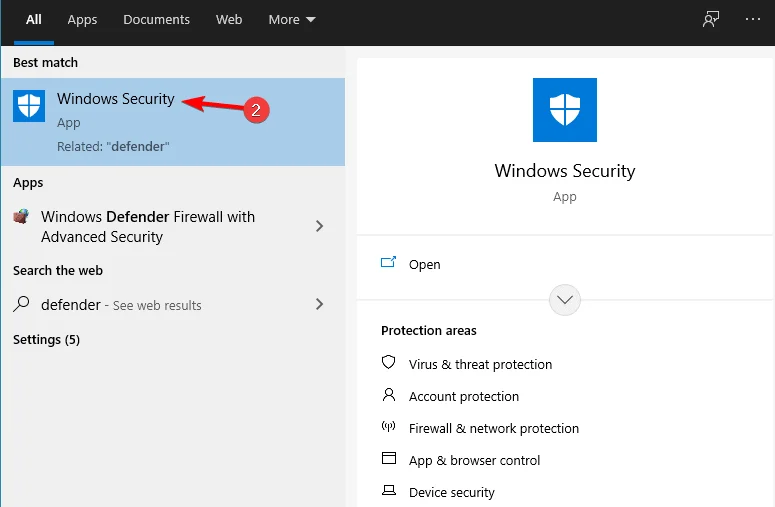Select the All search tab
The image size is (775, 507).
click(x=34, y=20)
